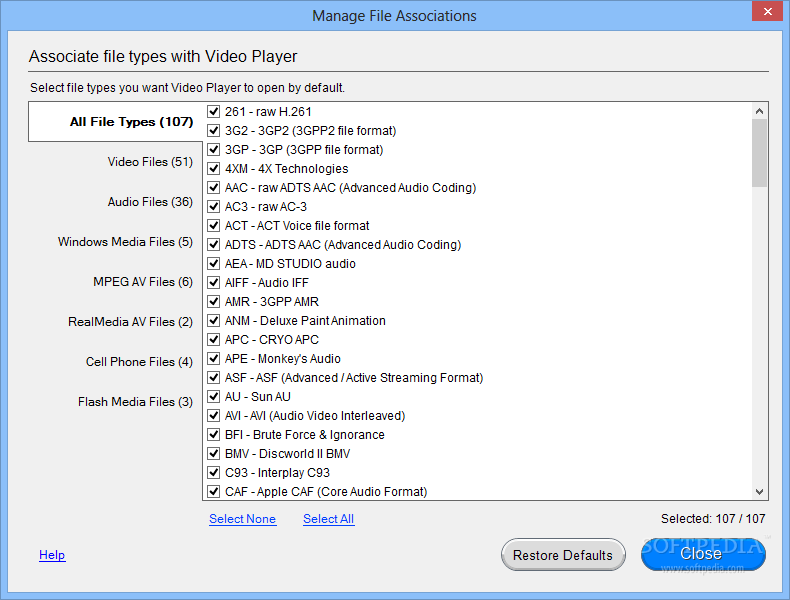This screenshot has width=790, height=600.
Task: Toggle the BMV - Discworld II BMV checkbox
Action: tap(214, 453)
